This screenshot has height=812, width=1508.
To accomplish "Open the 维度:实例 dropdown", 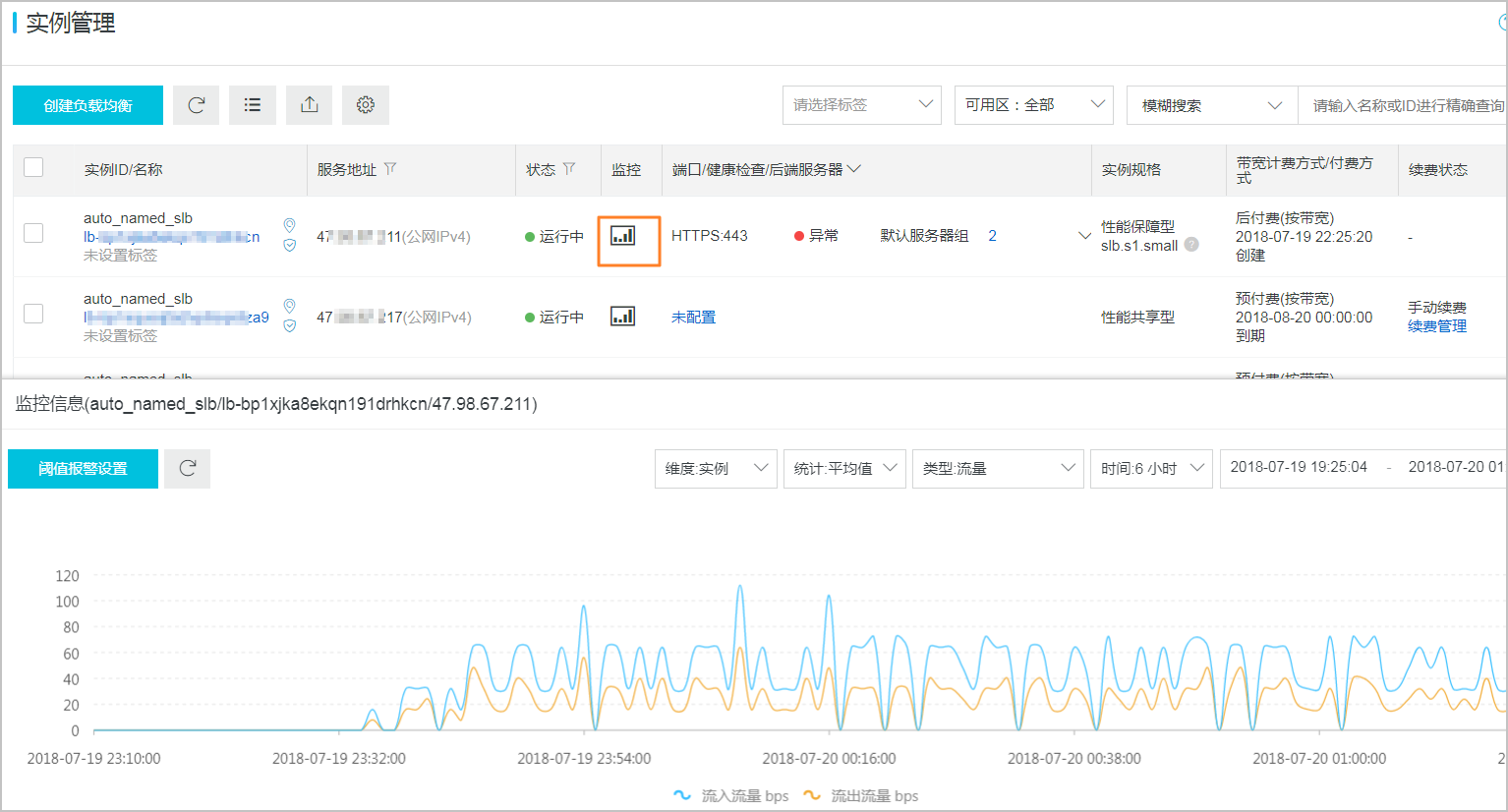I will pyautogui.click(x=716, y=469).
